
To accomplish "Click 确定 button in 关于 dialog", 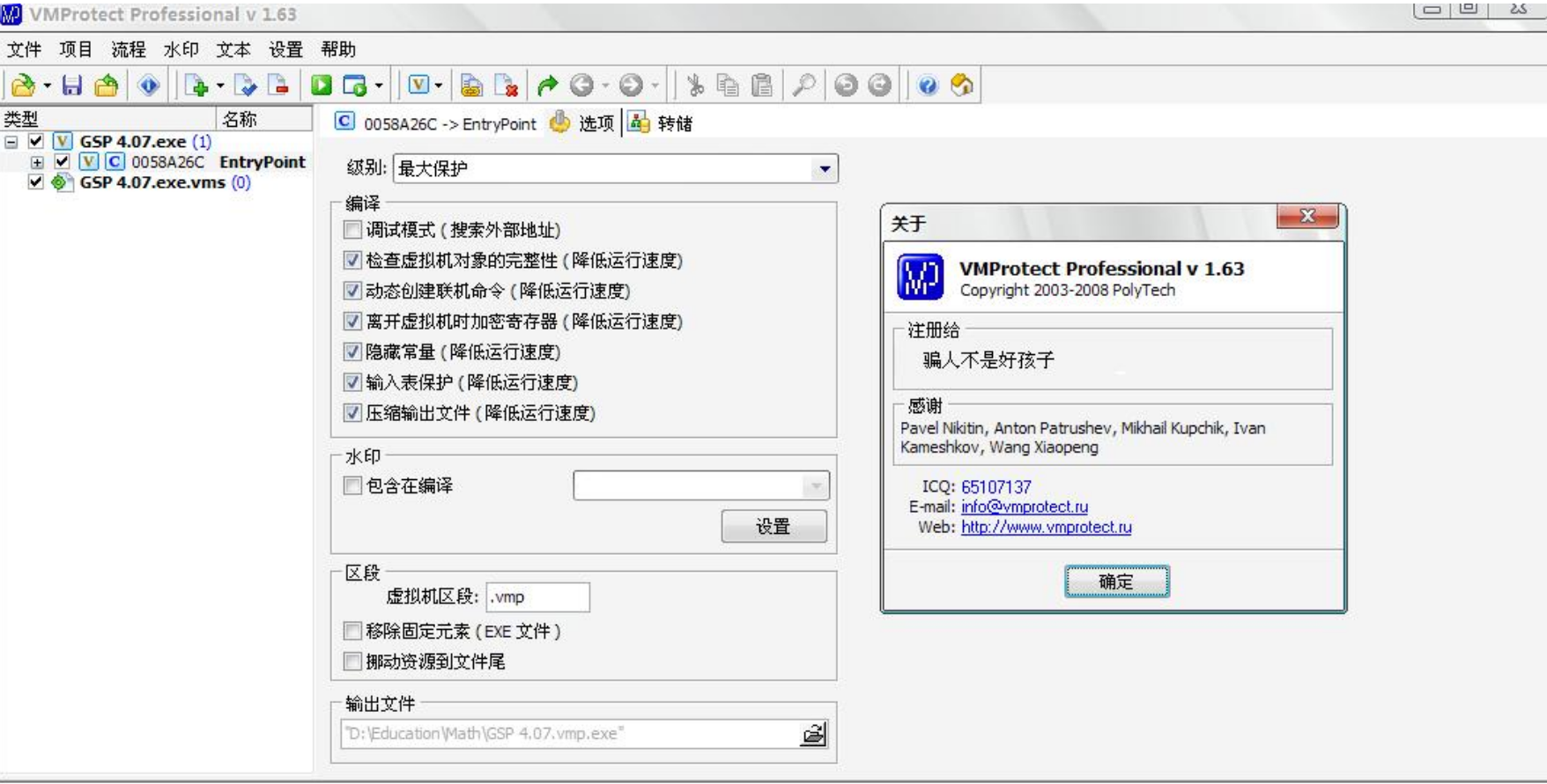I will [1116, 581].
